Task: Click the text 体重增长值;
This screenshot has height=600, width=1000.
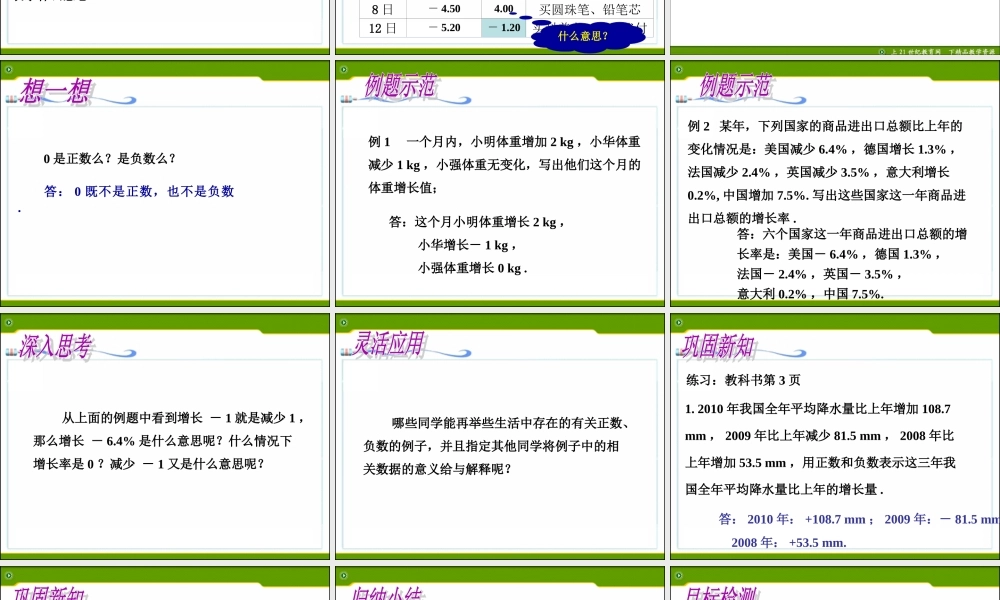Action: (x=403, y=187)
